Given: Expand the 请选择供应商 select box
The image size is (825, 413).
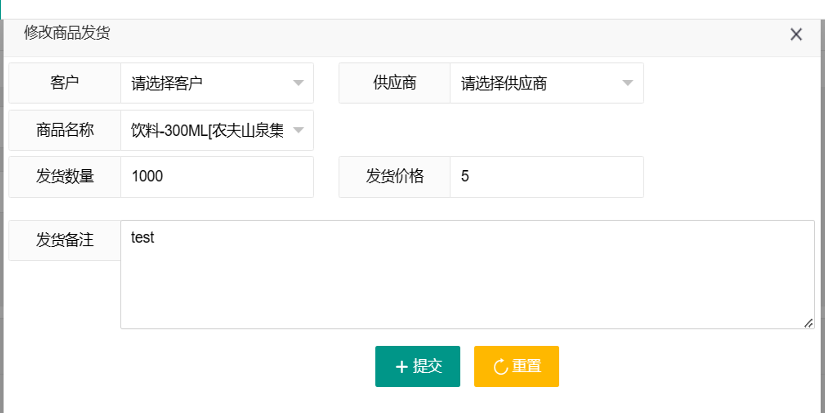Looking at the screenshot, I should [547, 83].
